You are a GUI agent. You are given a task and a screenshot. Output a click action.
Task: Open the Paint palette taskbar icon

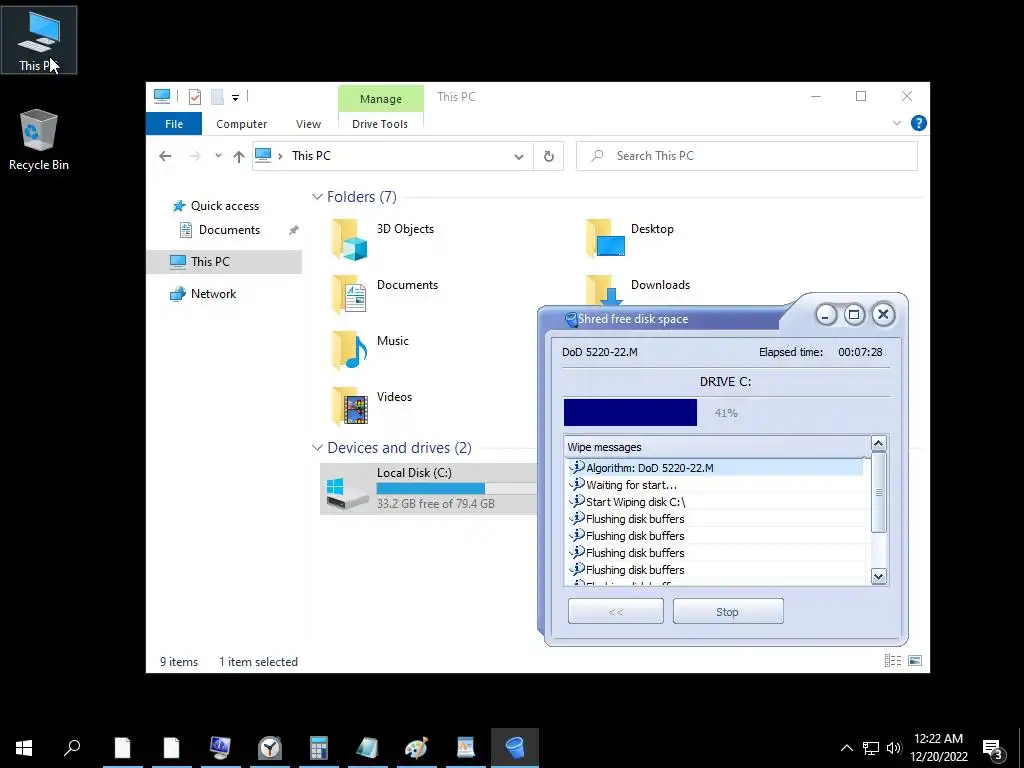point(417,748)
